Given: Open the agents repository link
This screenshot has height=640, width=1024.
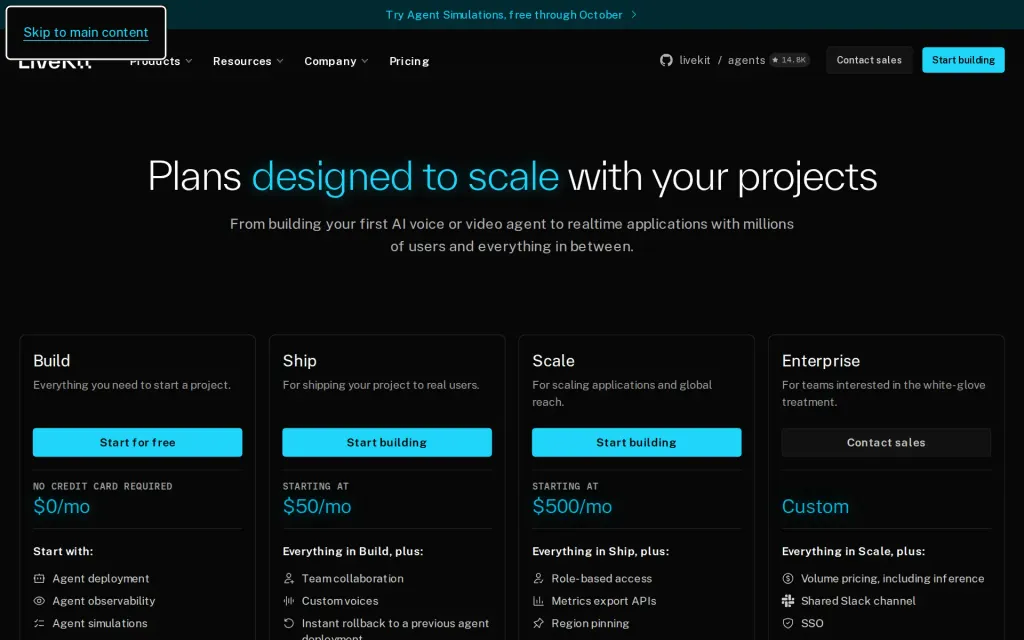Looking at the screenshot, I should (746, 60).
